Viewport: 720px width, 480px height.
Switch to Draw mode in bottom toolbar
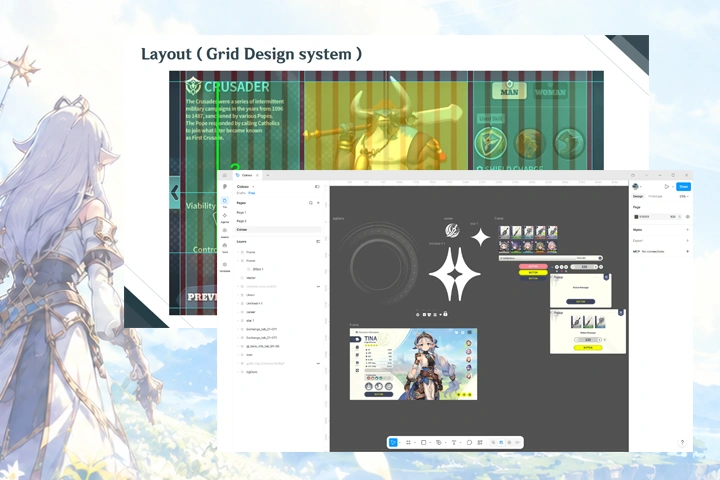[494, 442]
